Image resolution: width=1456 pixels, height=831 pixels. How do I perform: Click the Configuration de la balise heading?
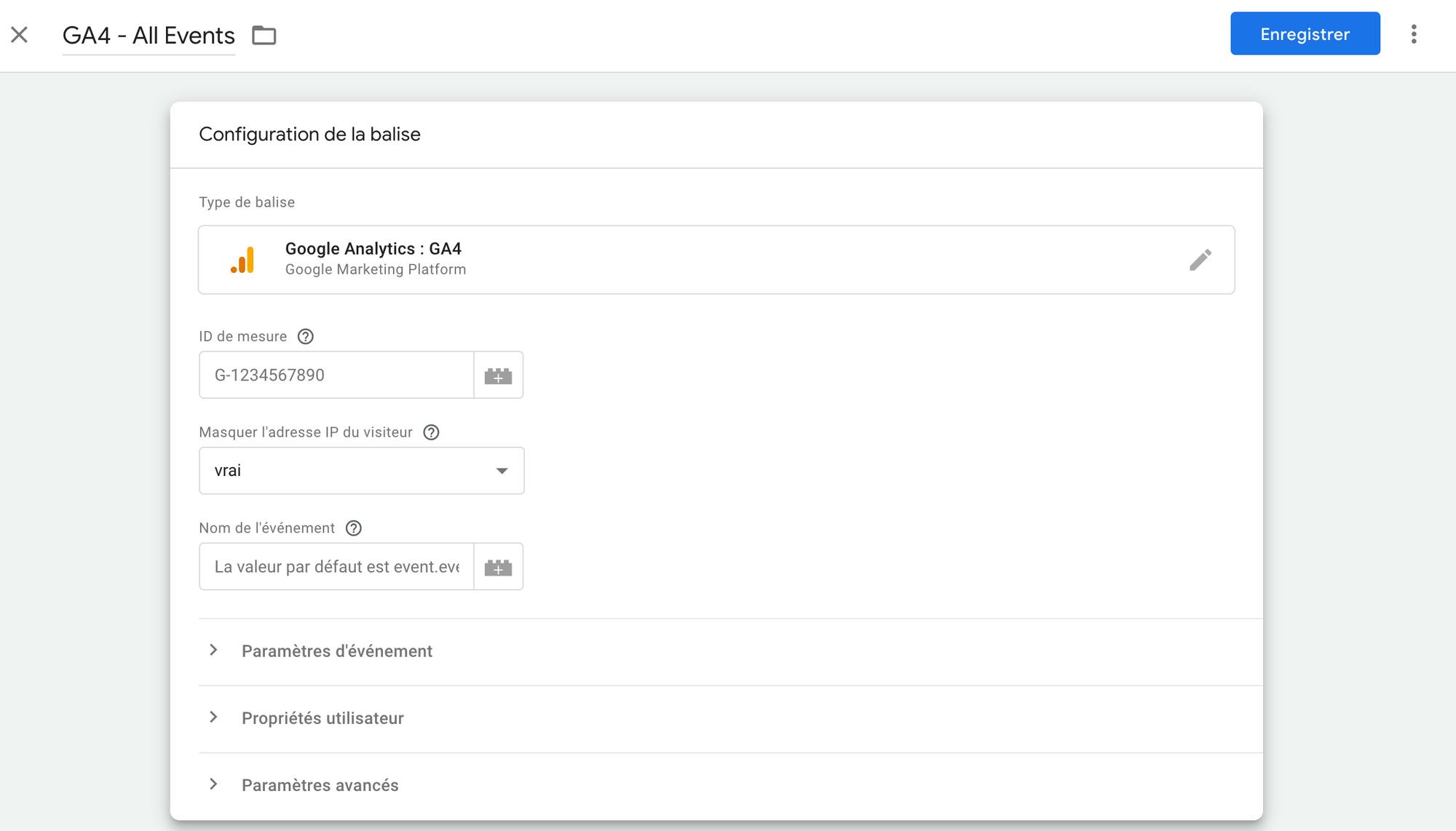click(x=309, y=135)
